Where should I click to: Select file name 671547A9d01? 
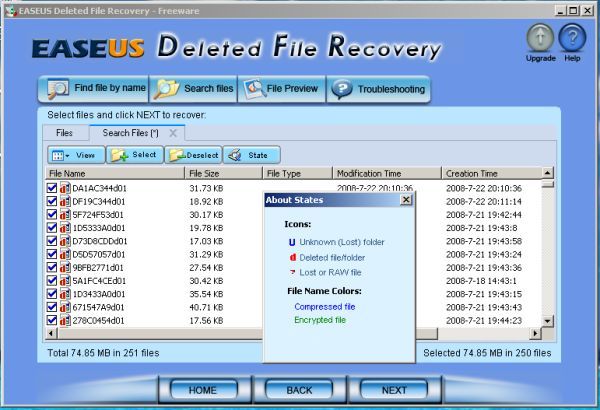tap(98, 307)
